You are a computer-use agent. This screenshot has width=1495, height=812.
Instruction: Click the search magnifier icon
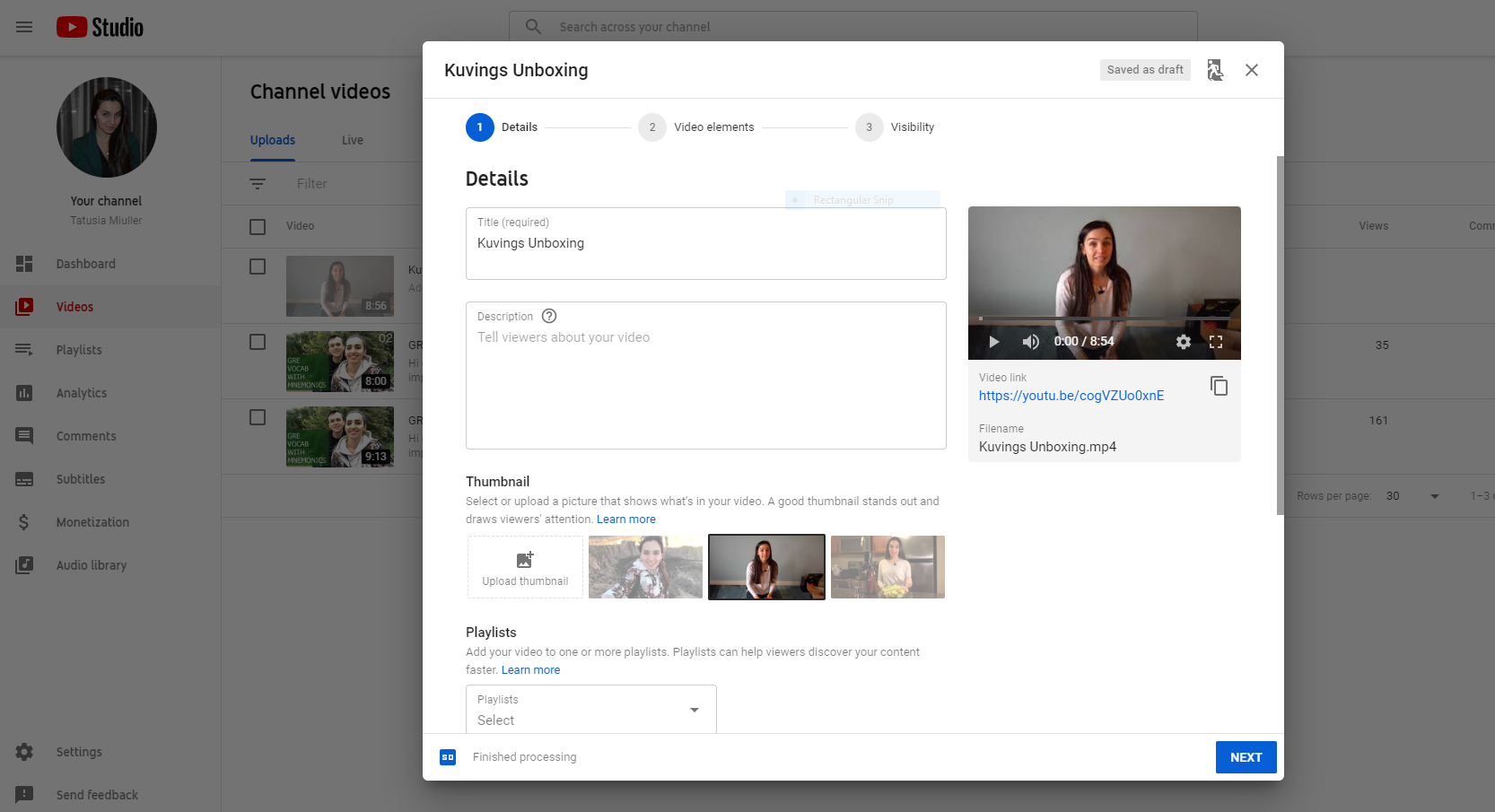[x=533, y=27]
